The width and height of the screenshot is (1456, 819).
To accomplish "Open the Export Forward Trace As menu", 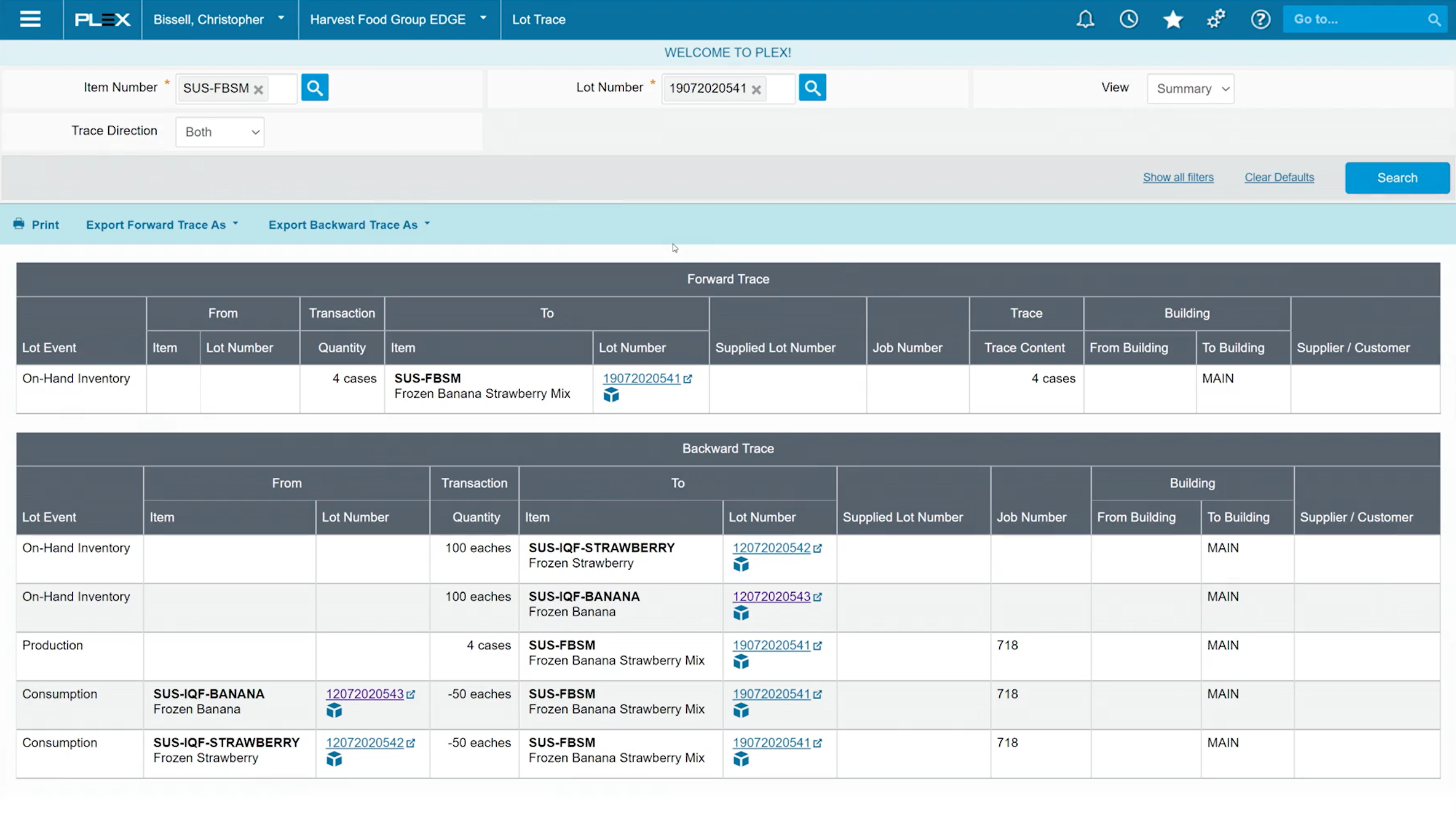I will point(162,224).
